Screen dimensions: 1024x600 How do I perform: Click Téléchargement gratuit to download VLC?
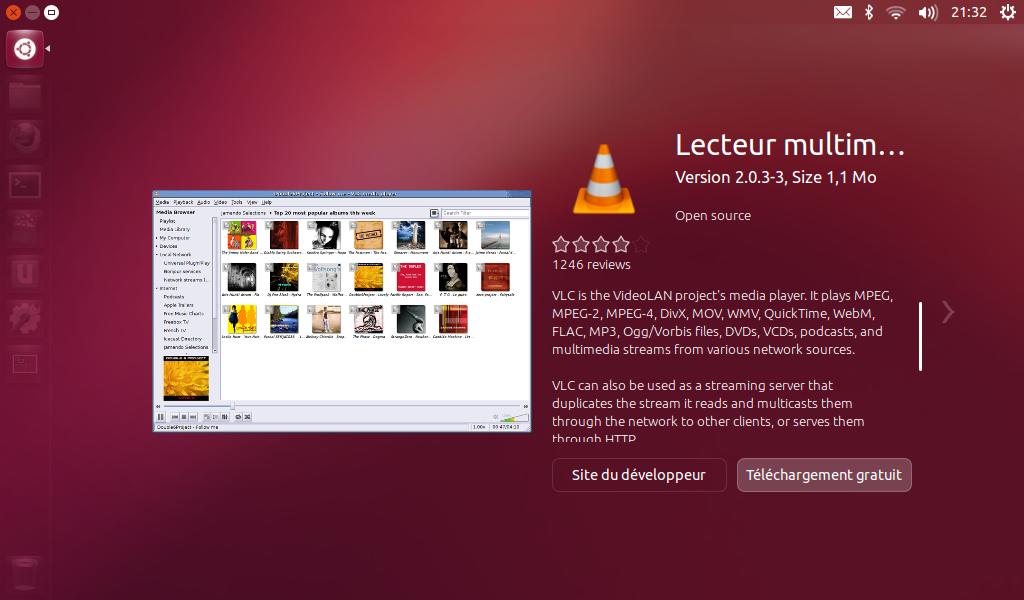click(x=824, y=475)
